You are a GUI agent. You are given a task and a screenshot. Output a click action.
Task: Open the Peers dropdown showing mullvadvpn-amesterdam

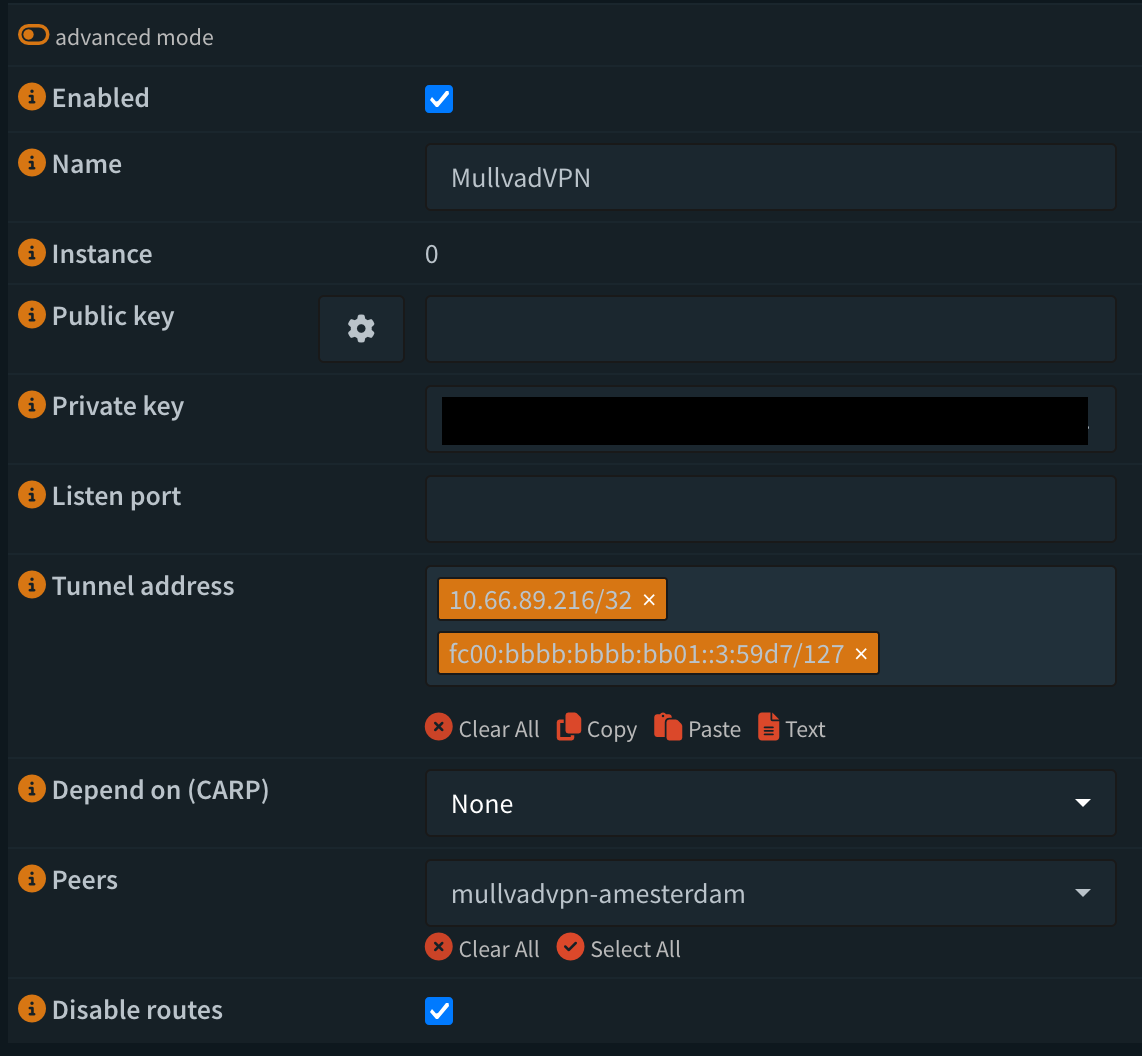click(771, 894)
